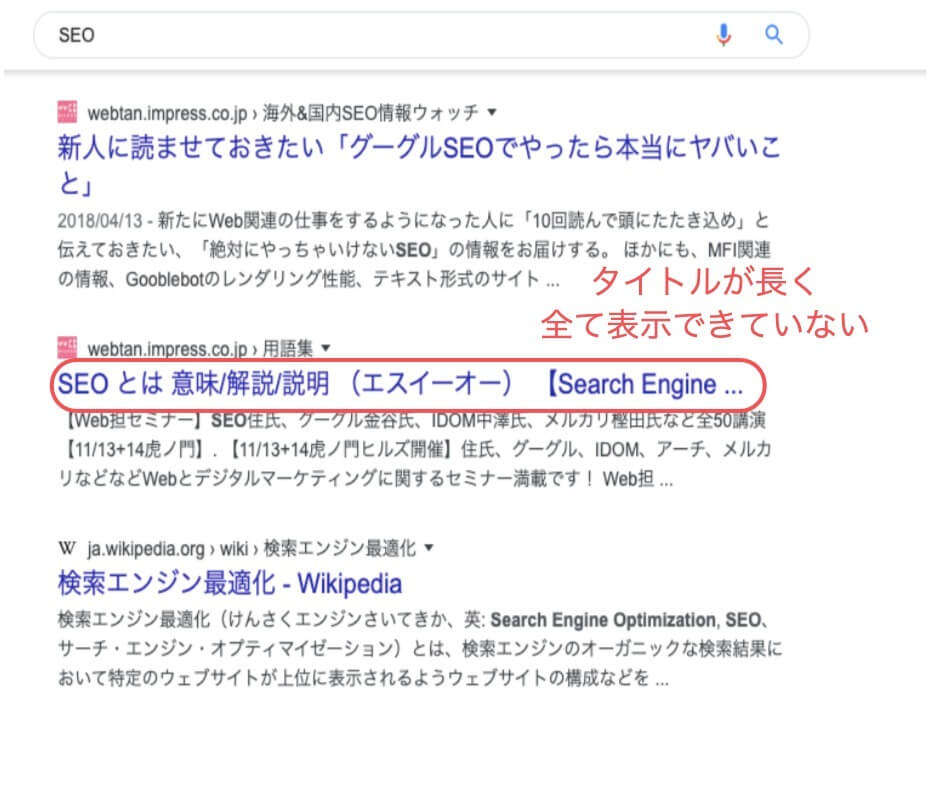This screenshot has height=788, width=940.
Task: Click the microphone voice search icon
Action: tap(724, 35)
